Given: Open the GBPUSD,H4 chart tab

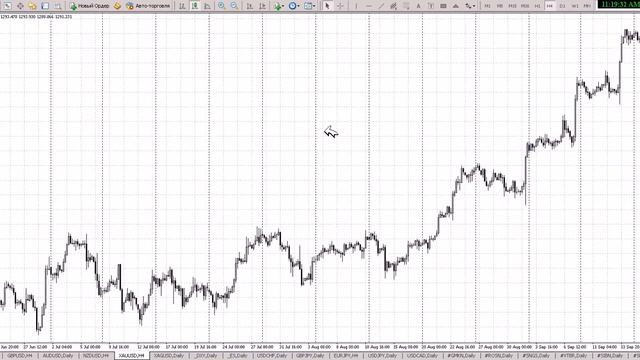Looking at the screenshot, I should pyautogui.click(x=19, y=356).
